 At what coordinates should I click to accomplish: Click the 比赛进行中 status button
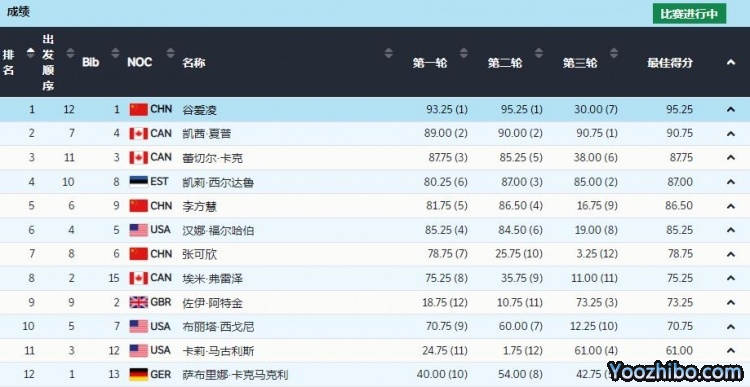coord(689,13)
